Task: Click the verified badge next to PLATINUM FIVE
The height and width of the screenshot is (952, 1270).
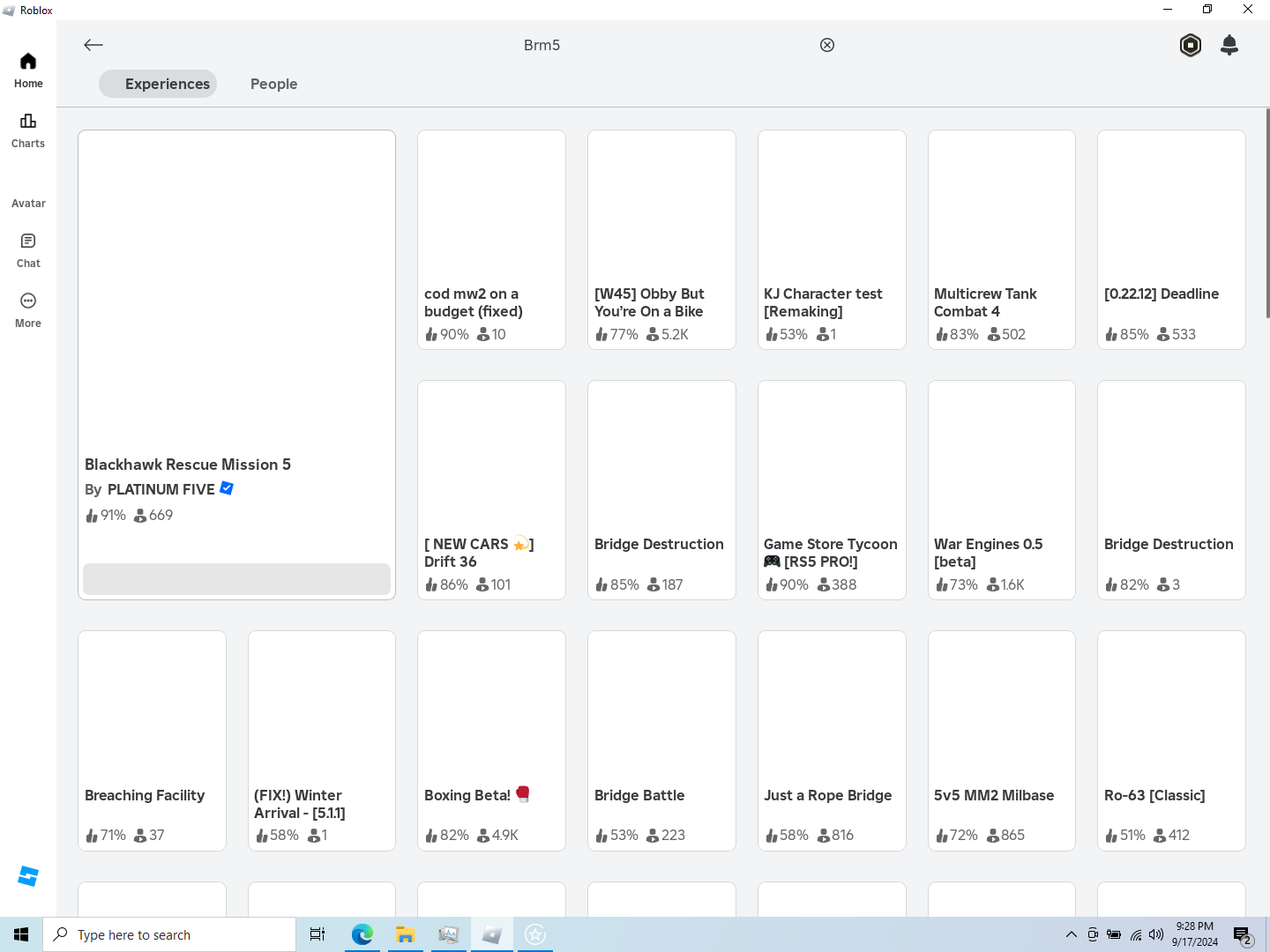Action: pyautogui.click(x=227, y=488)
